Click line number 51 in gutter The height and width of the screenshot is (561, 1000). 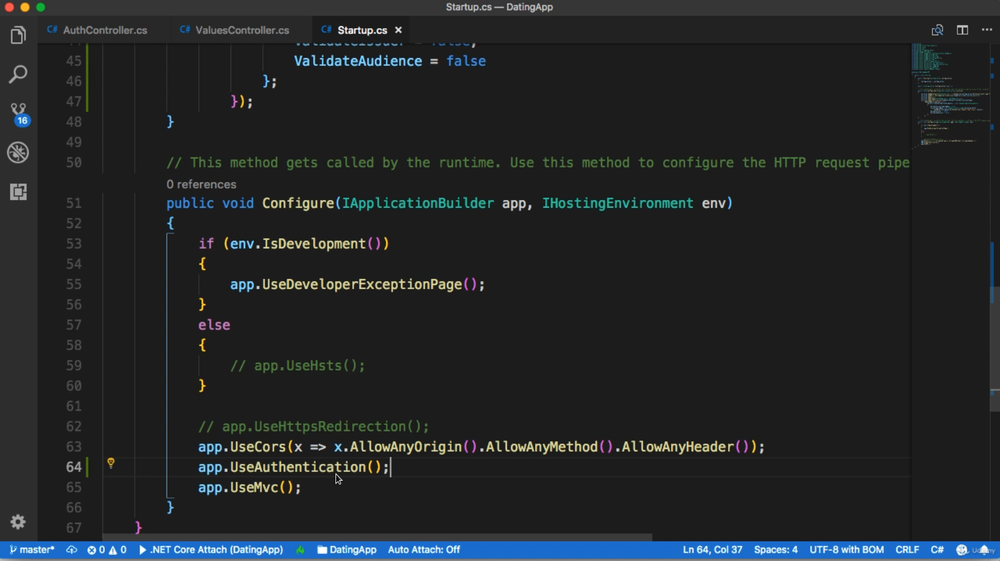click(74, 203)
